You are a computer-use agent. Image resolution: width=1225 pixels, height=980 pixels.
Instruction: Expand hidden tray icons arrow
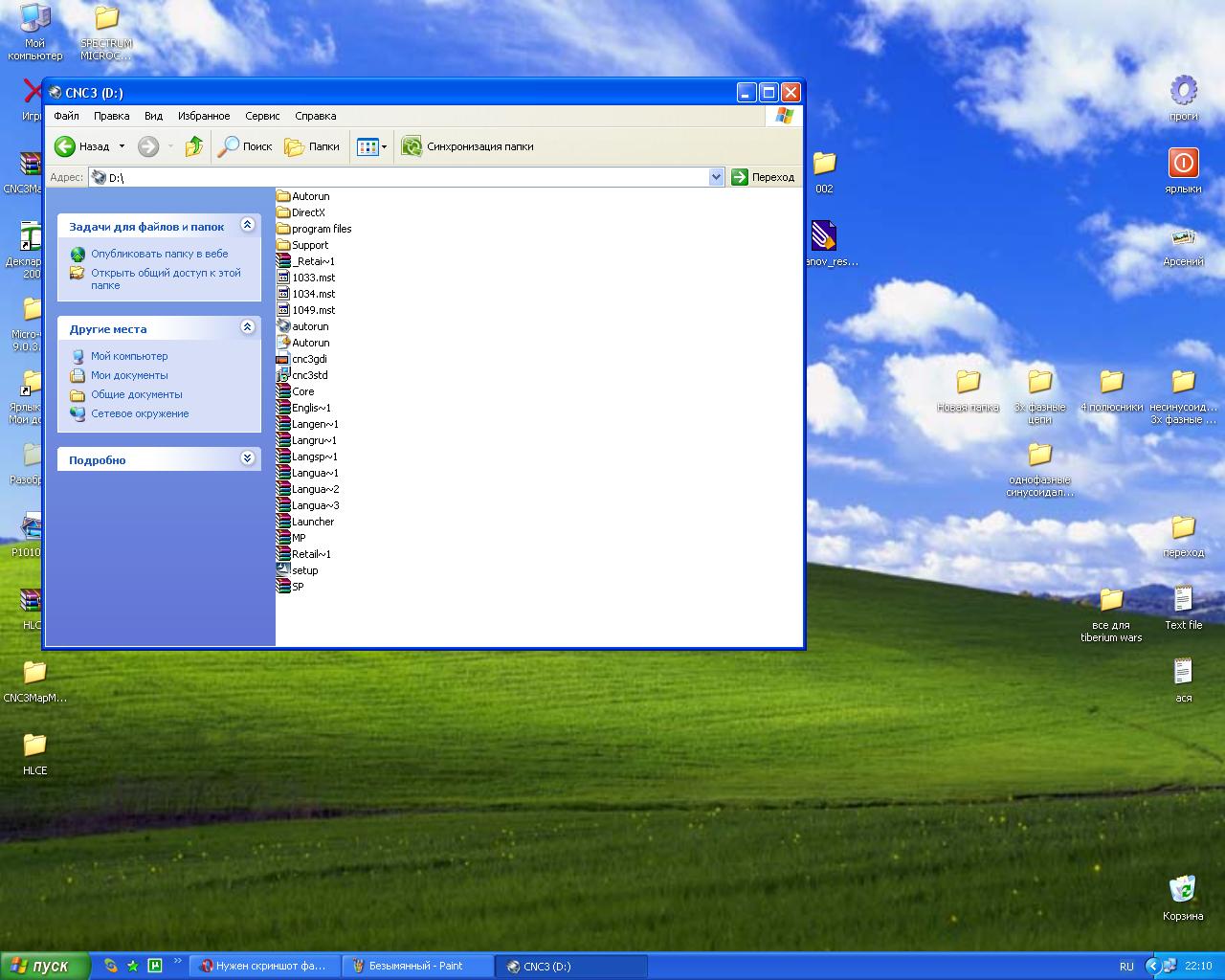click(1152, 967)
